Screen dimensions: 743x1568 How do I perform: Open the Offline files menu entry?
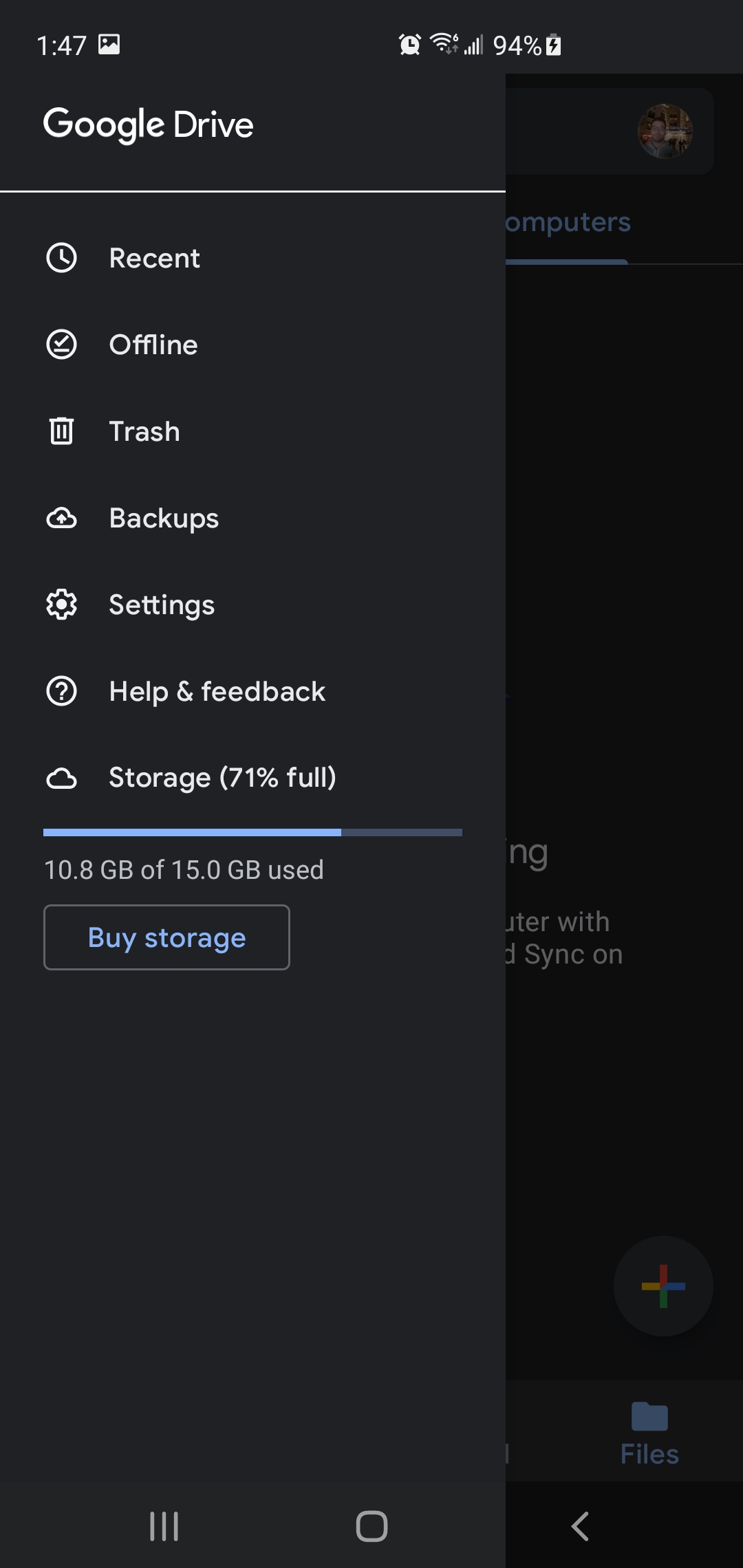tap(153, 345)
